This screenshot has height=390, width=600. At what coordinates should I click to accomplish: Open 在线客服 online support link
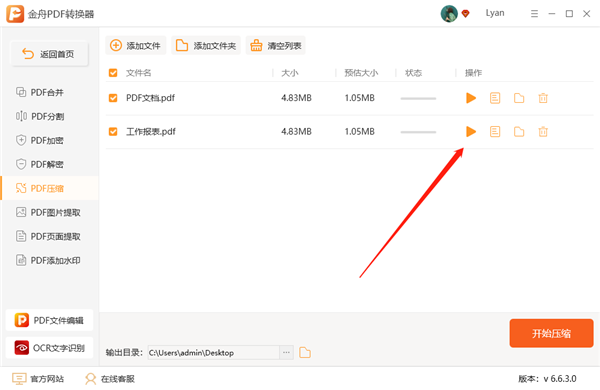coord(110,379)
